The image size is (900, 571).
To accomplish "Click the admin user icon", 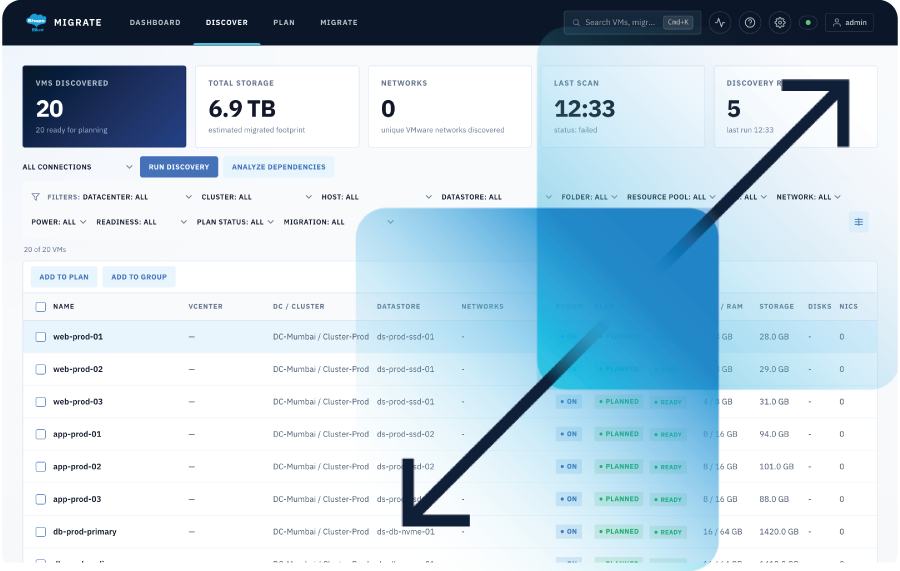I will 837,22.
